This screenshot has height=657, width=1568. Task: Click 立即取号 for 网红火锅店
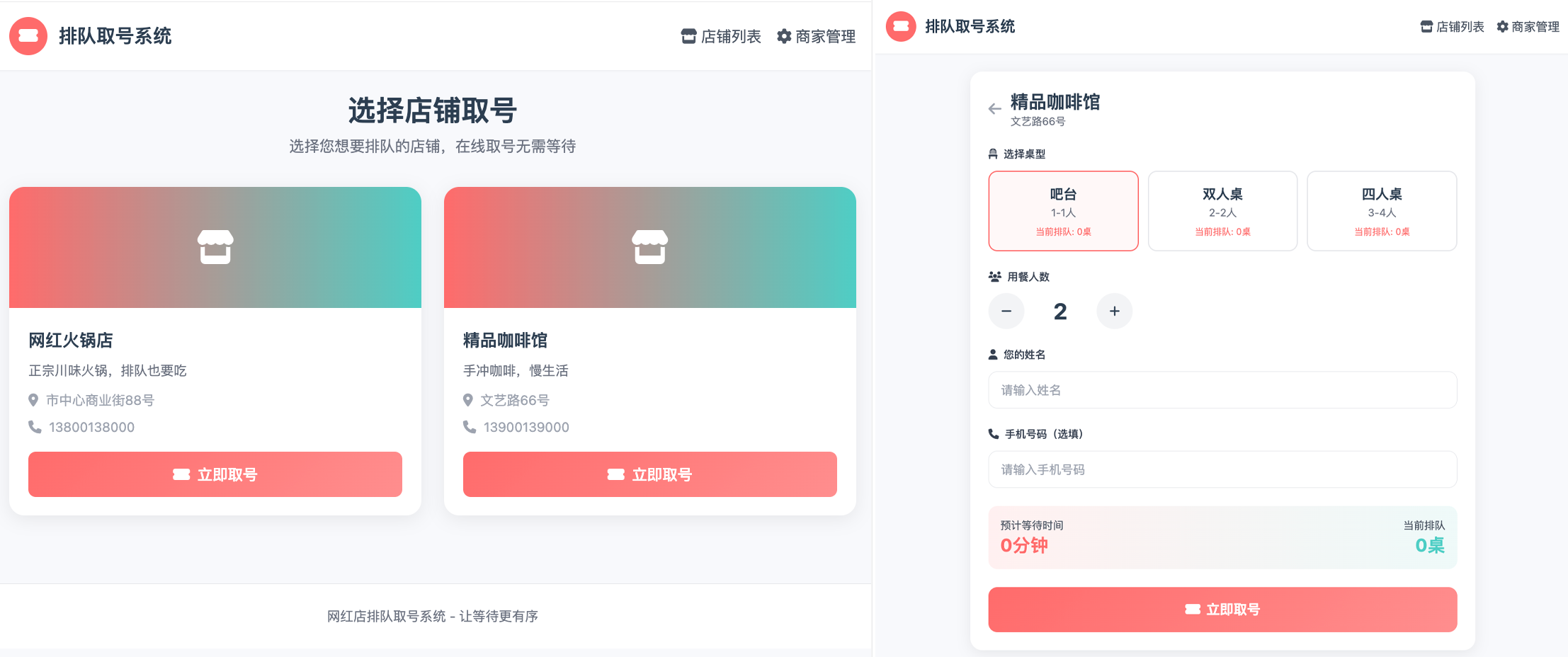point(215,474)
